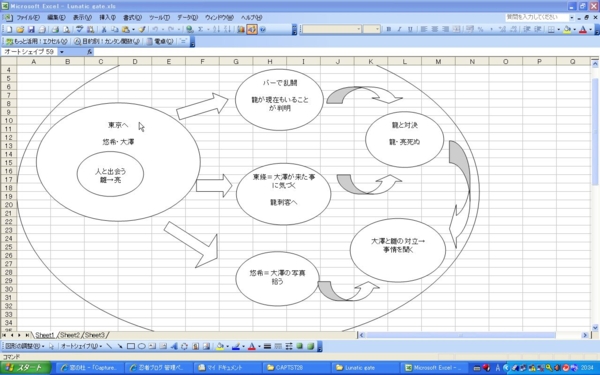Screen dimensions: 600x375
Task: Click the 電卓 toolbar button
Action: tap(160, 41)
